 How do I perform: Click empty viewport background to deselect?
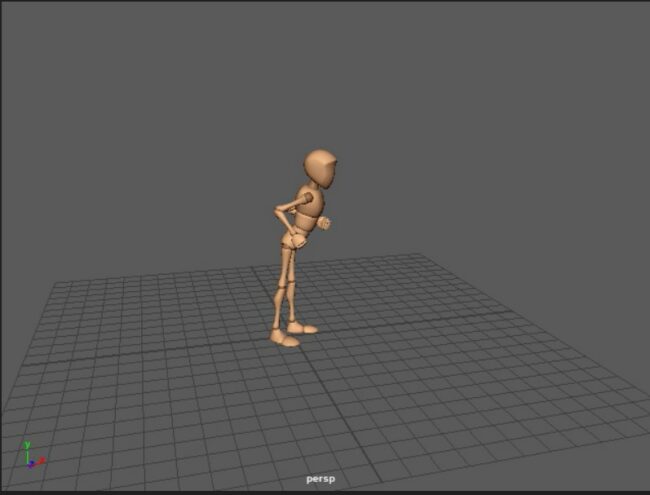[x=150, y=120]
